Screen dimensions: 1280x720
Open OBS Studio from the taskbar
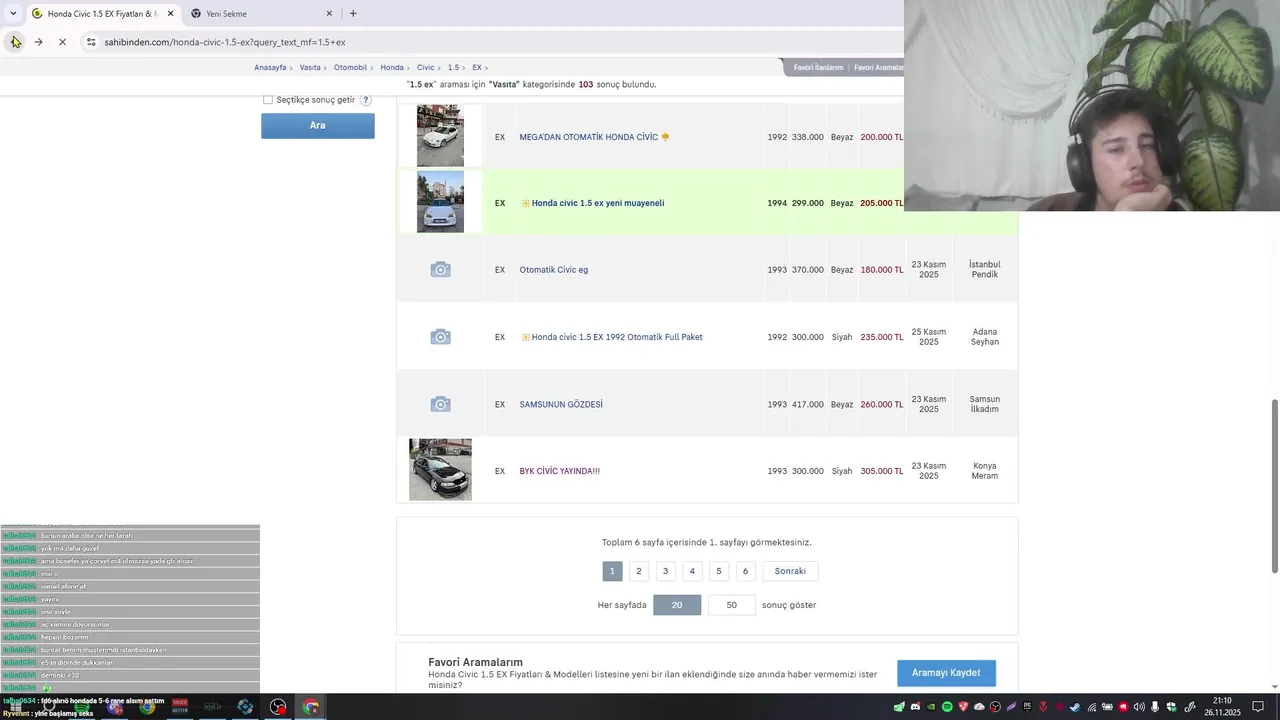click(278, 707)
